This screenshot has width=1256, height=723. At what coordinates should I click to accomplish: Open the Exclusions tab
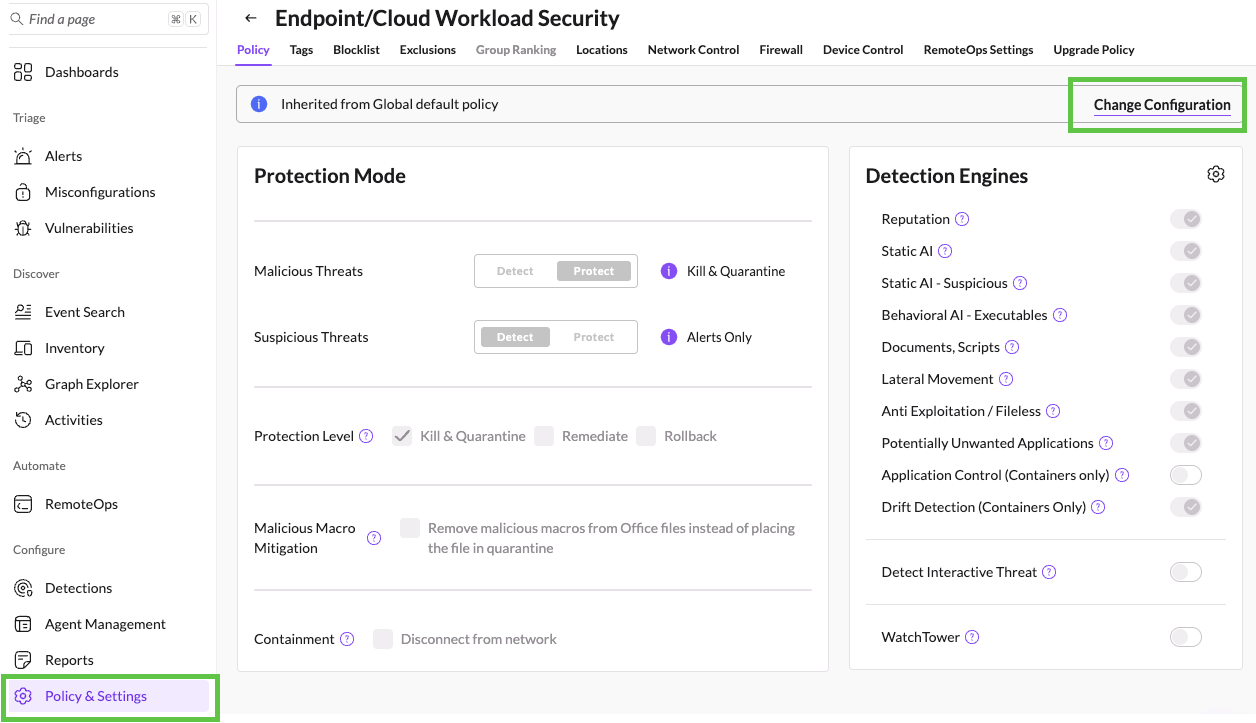tap(427, 49)
